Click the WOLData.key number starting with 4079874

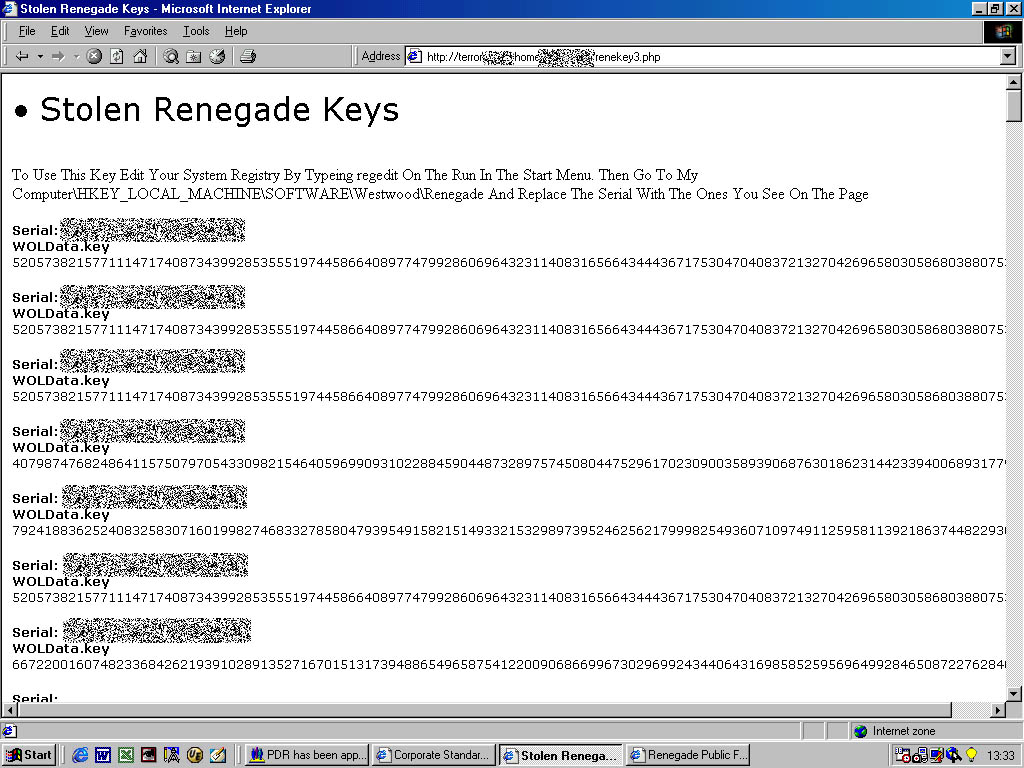[x=509, y=464]
